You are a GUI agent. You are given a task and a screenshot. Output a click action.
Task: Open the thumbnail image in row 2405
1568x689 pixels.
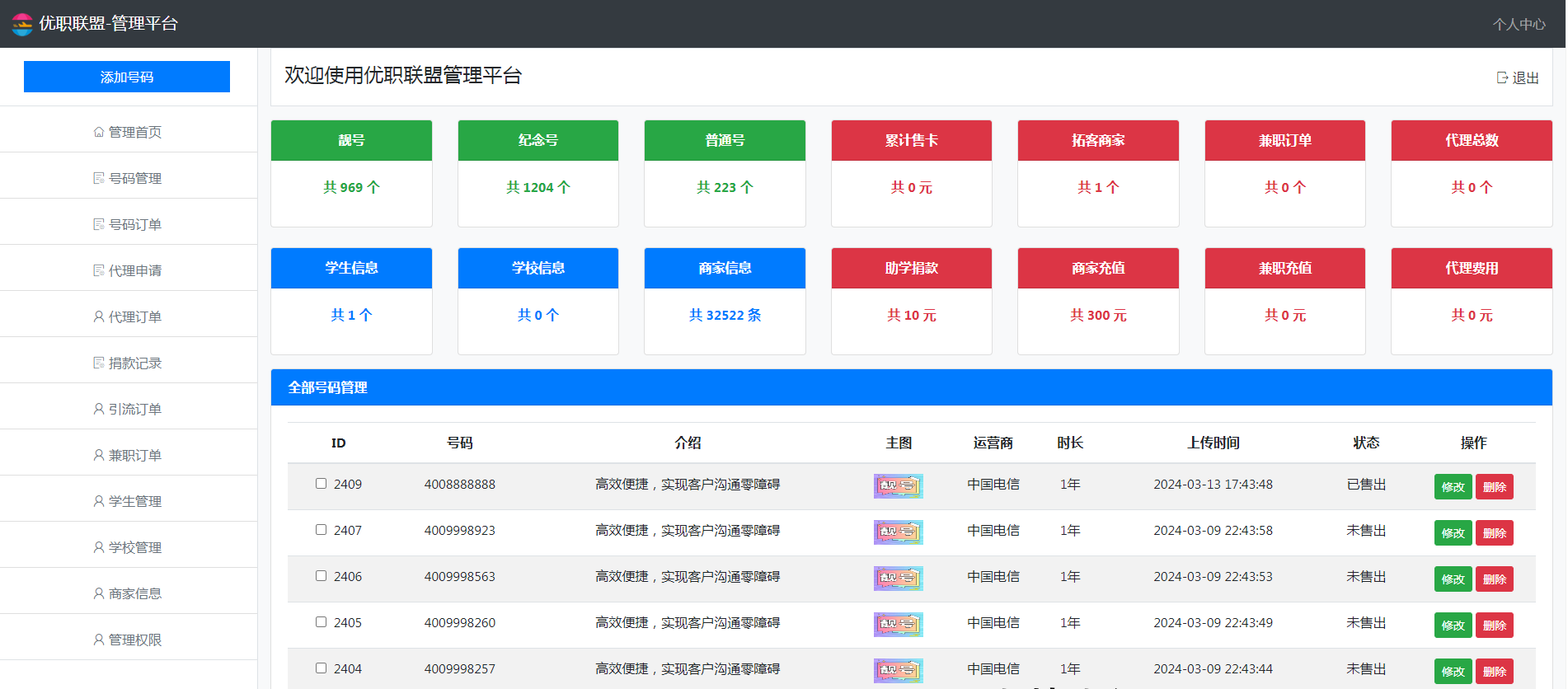899,624
